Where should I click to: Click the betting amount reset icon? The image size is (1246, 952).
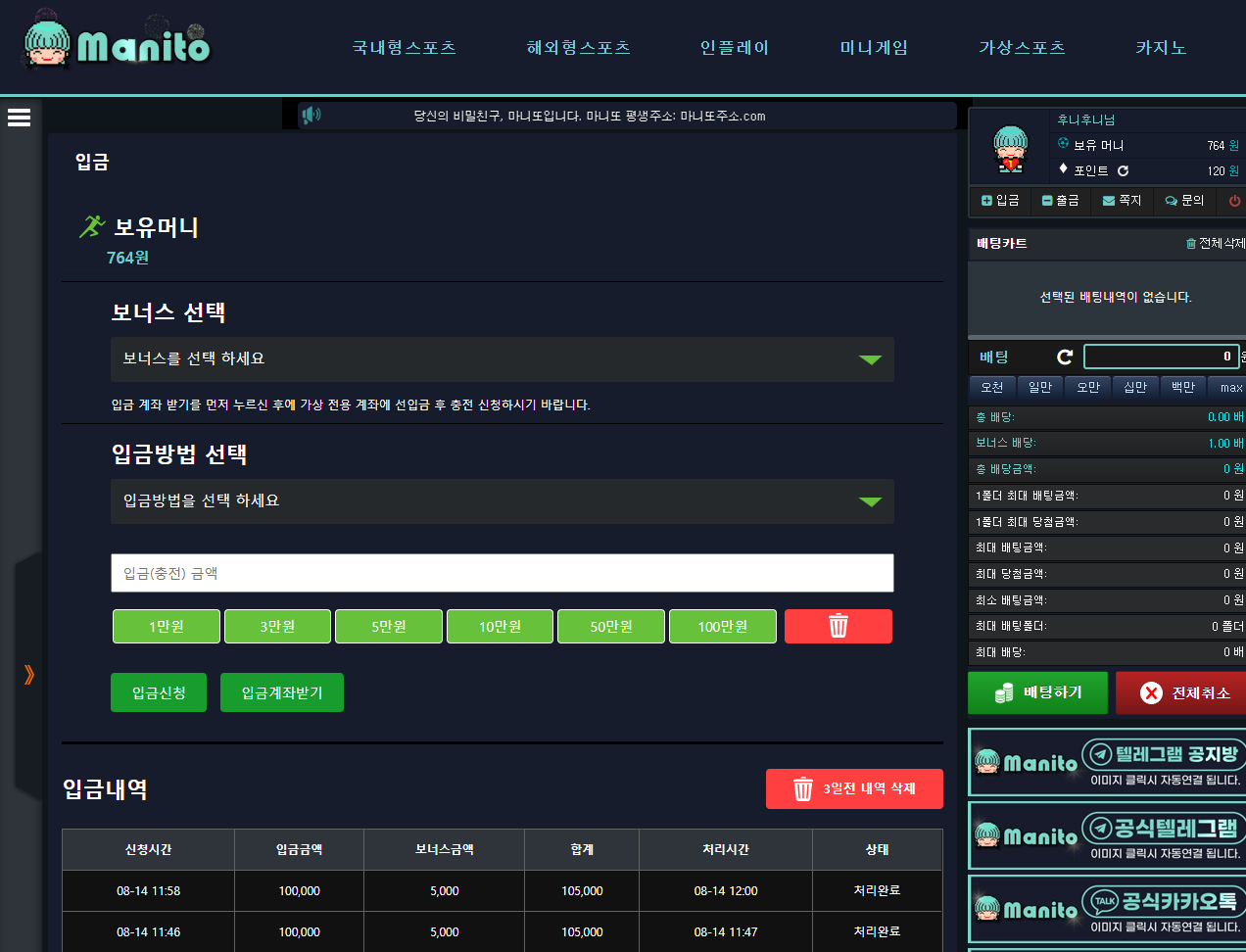point(1065,357)
